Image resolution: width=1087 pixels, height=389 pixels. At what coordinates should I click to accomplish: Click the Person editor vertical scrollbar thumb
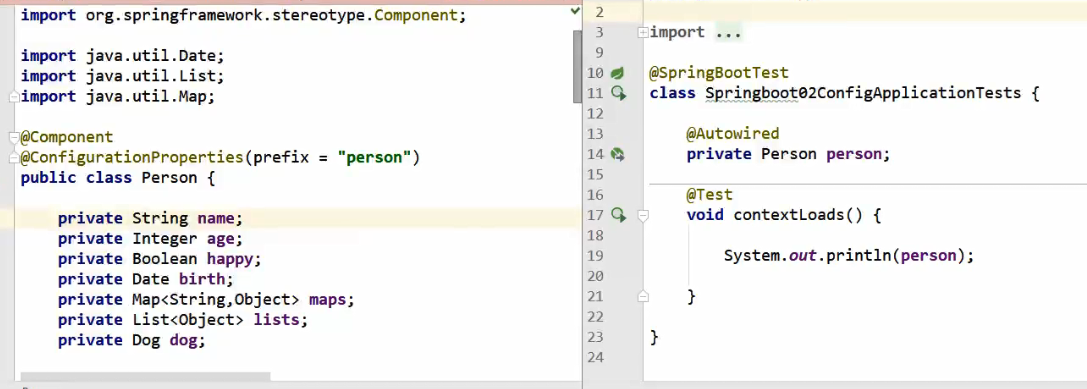(x=577, y=67)
